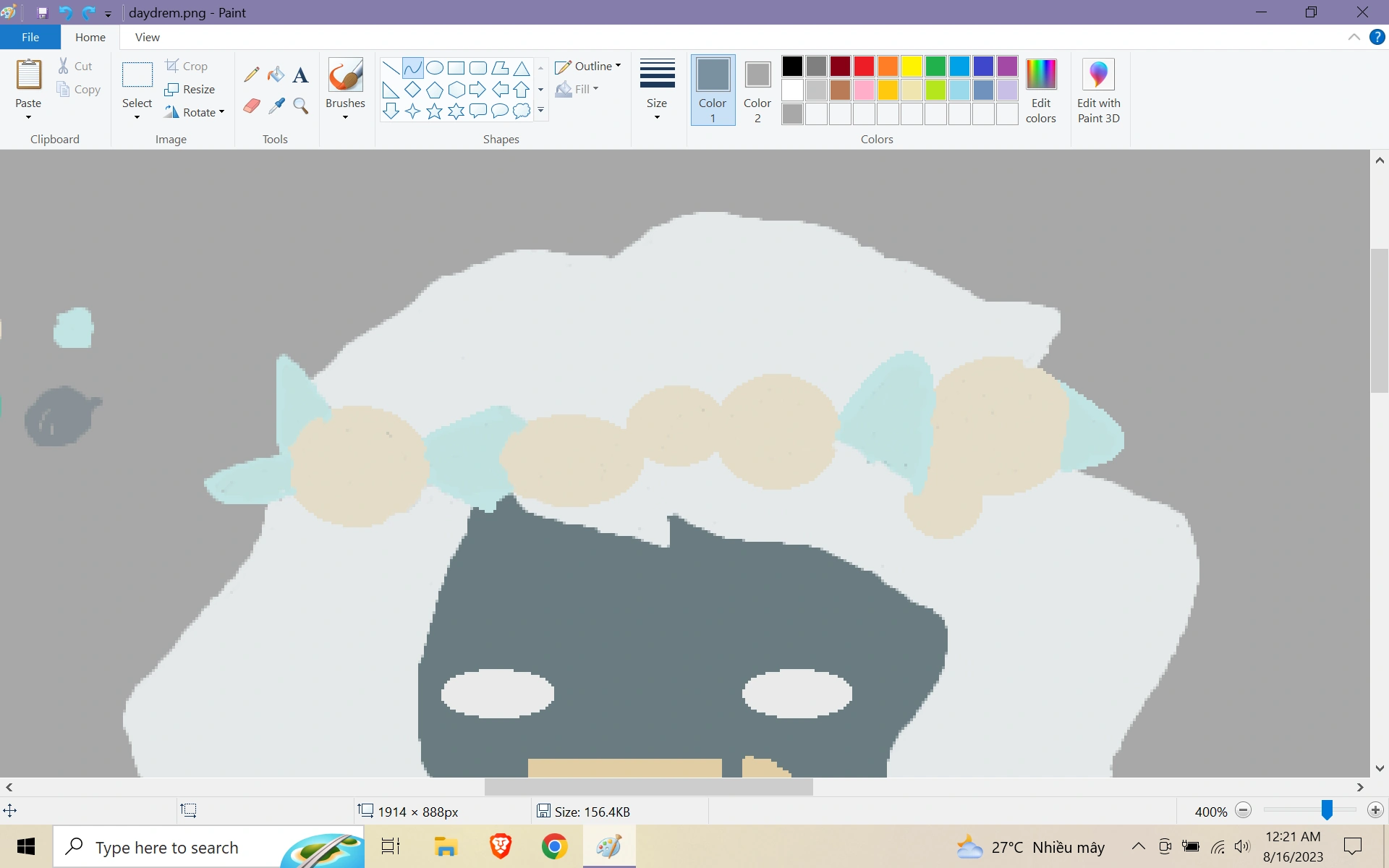Activate the Color 1 swatch
This screenshot has width=1389, height=868.
pyautogui.click(x=713, y=90)
